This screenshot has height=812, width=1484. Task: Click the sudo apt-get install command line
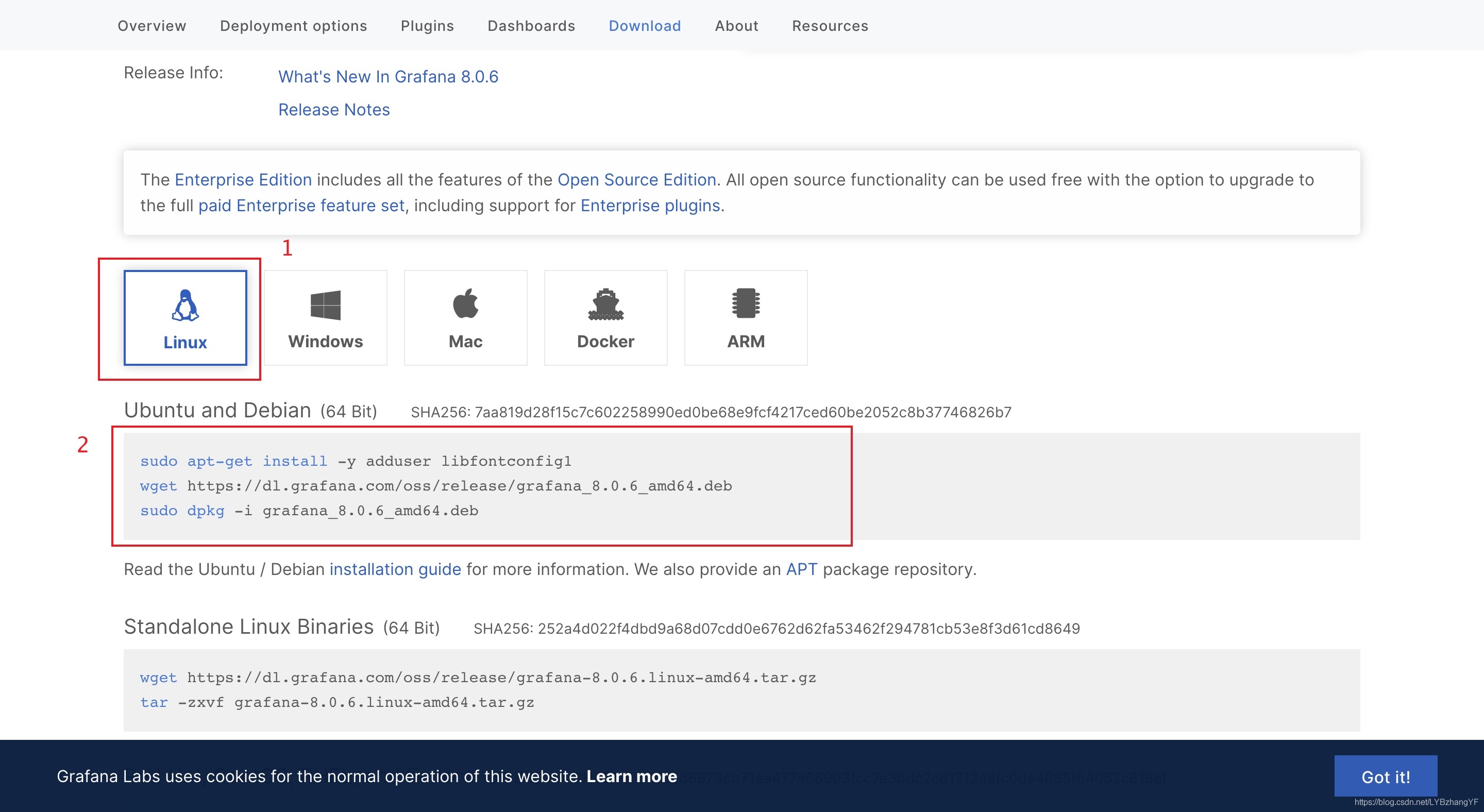[356, 461]
